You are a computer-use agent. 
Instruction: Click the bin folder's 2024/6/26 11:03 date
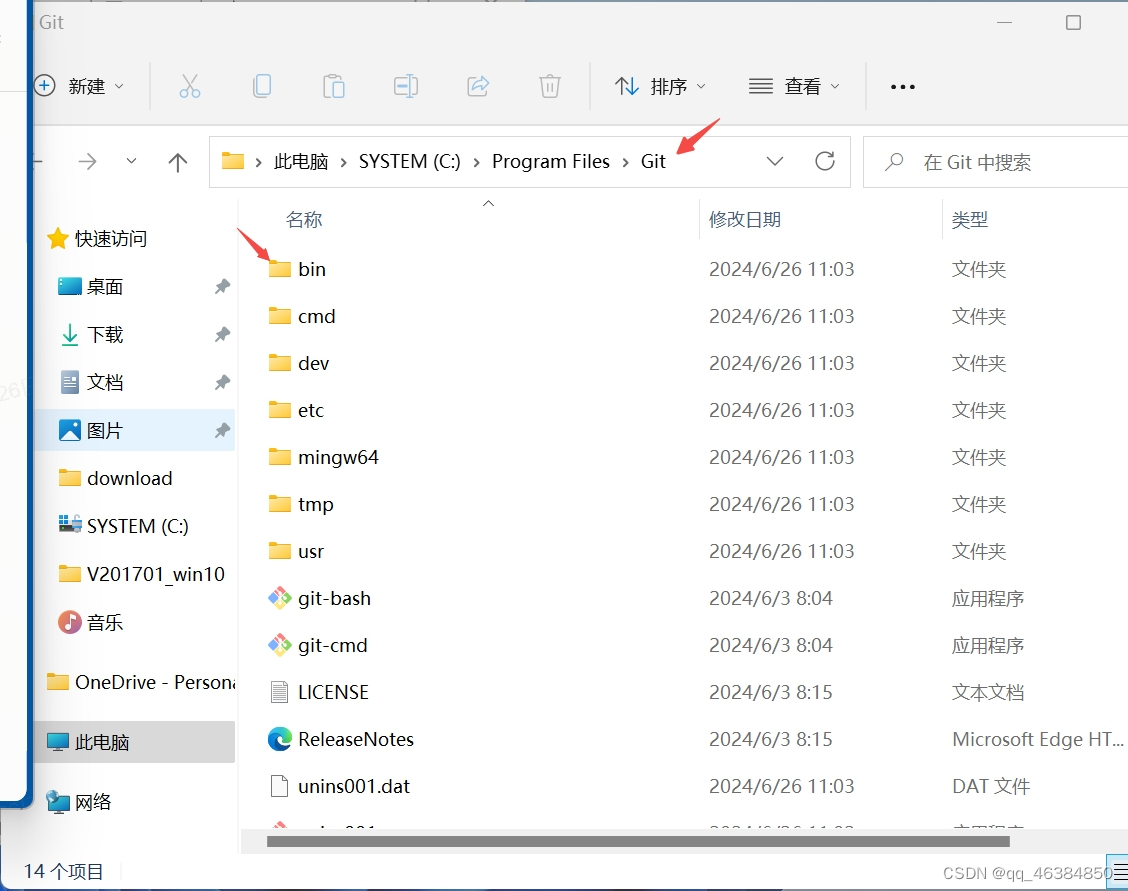[781, 269]
